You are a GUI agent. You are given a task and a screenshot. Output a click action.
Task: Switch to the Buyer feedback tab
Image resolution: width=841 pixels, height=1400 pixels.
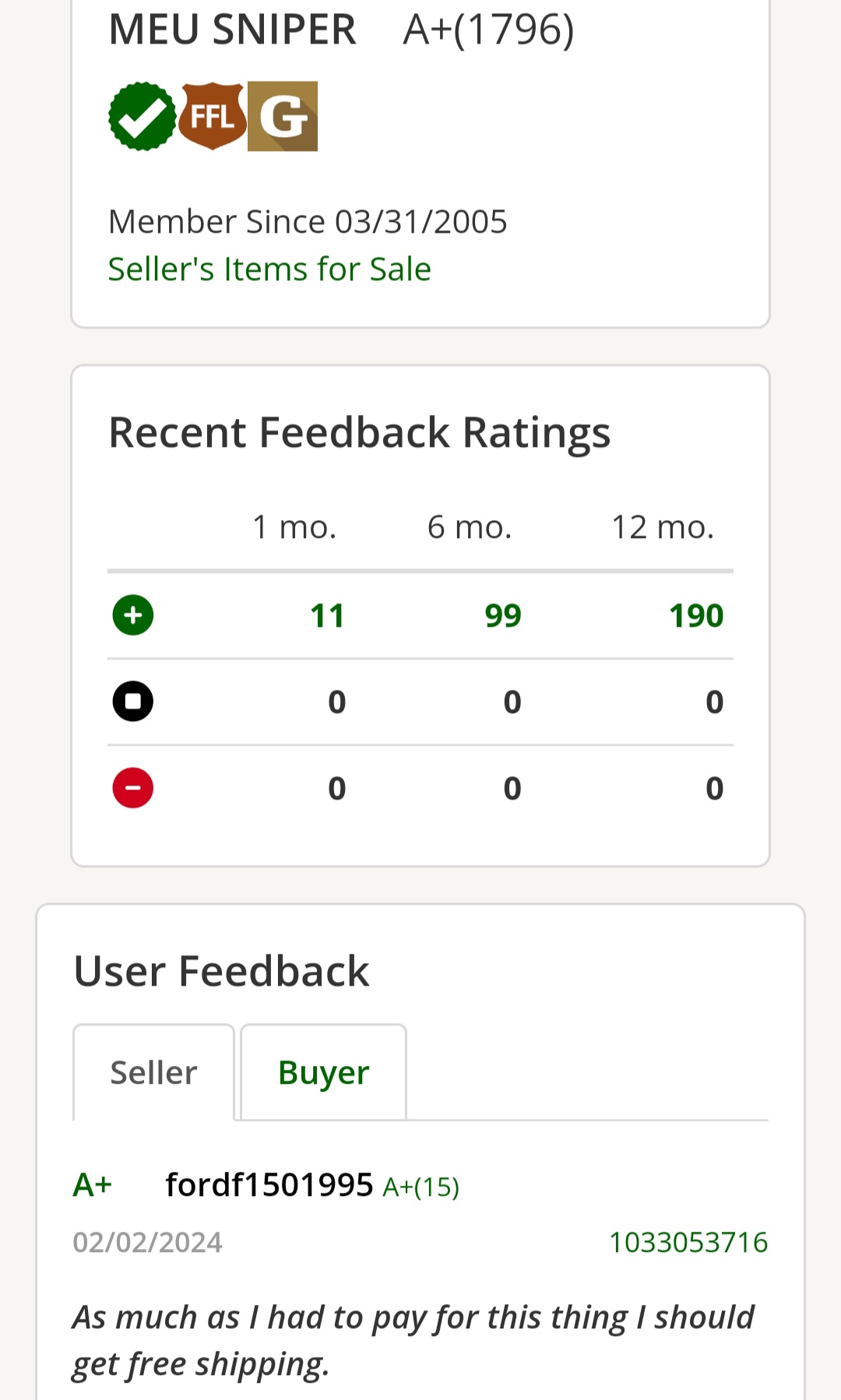(323, 1072)
